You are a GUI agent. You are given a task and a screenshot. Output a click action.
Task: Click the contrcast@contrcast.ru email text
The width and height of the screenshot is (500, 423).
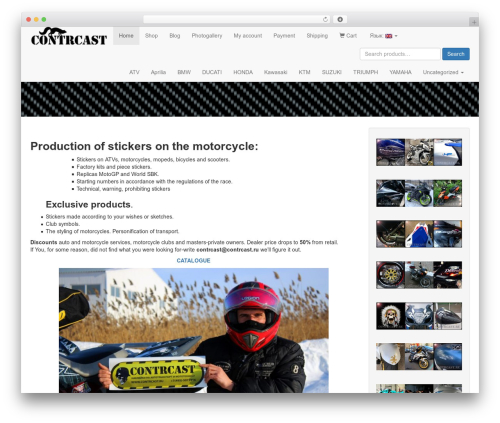pyautogui.click(x=227, y=250)
